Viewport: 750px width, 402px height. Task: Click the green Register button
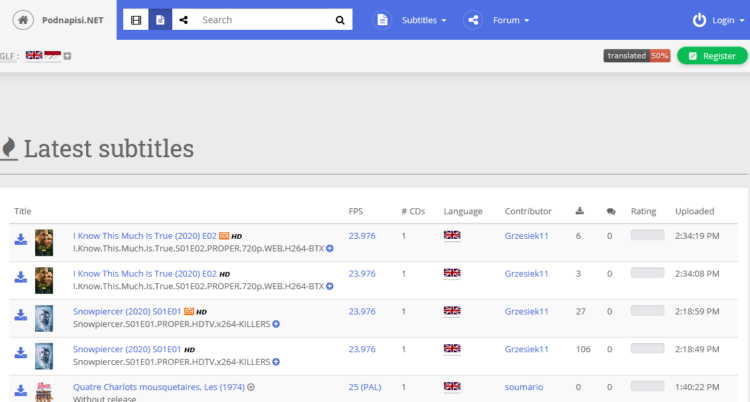712,56
